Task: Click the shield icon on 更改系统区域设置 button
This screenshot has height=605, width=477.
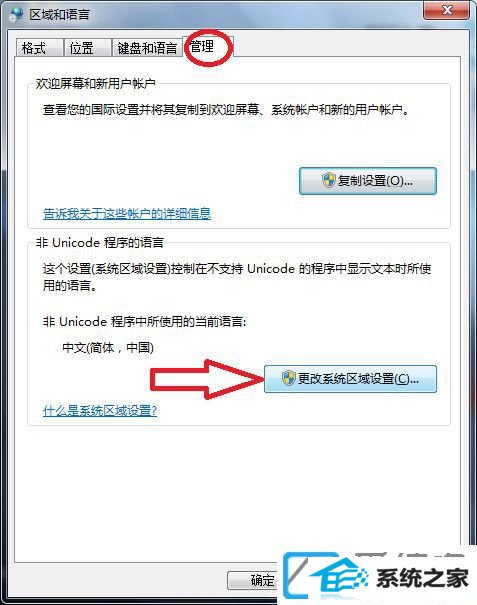Action: coord(288,379)
